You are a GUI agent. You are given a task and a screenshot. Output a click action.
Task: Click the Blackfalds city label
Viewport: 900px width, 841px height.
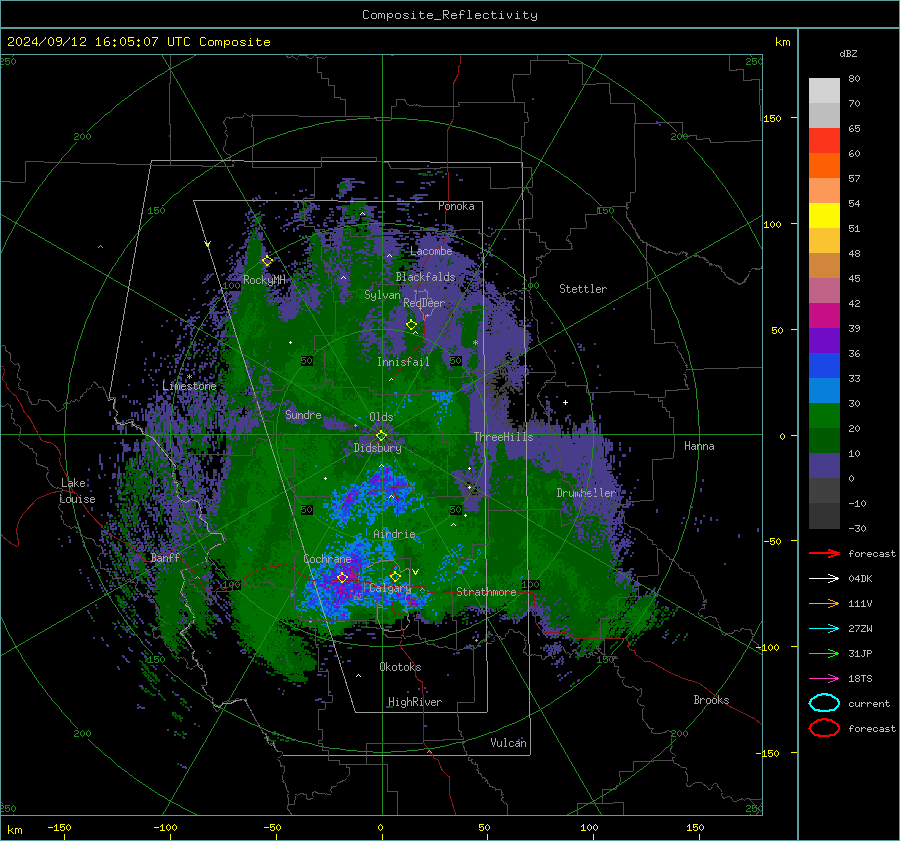(x=425, y=277)
